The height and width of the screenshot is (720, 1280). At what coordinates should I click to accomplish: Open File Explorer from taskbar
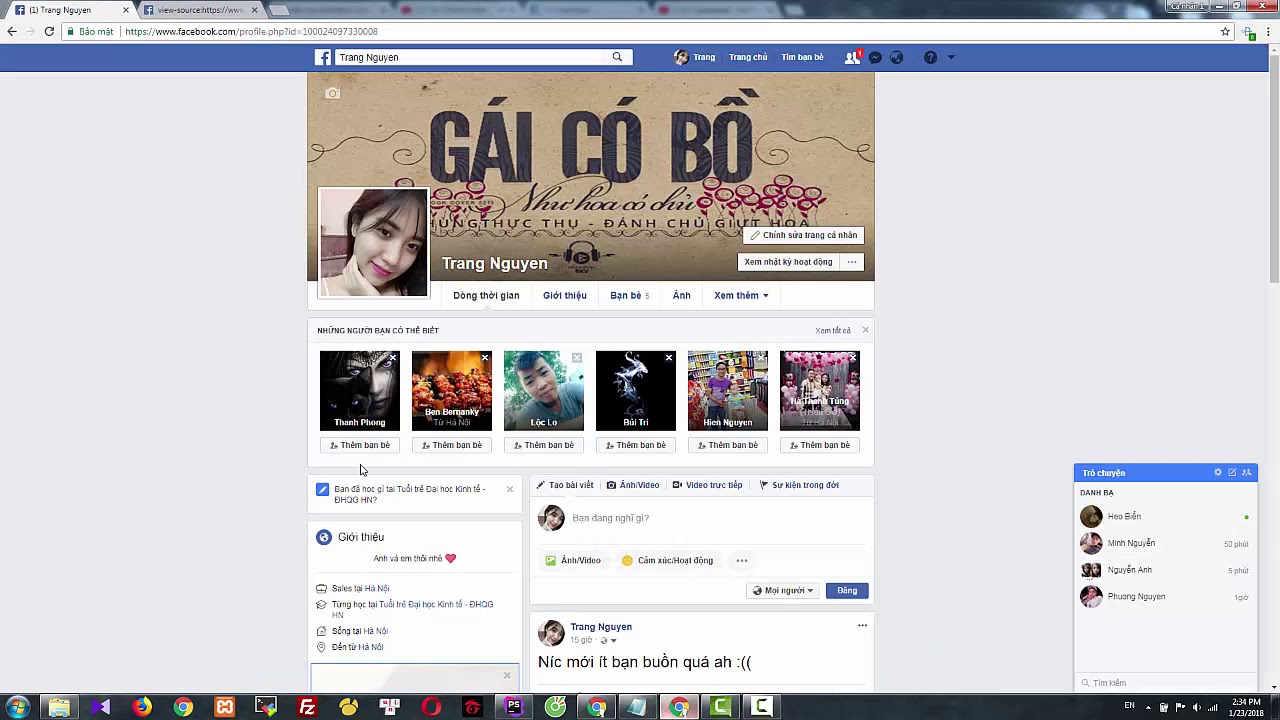(x=59, y=707)
